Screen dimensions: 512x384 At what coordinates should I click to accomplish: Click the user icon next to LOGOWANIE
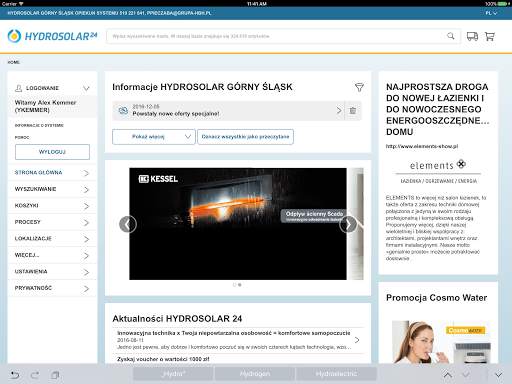click(x=19, y=88)
